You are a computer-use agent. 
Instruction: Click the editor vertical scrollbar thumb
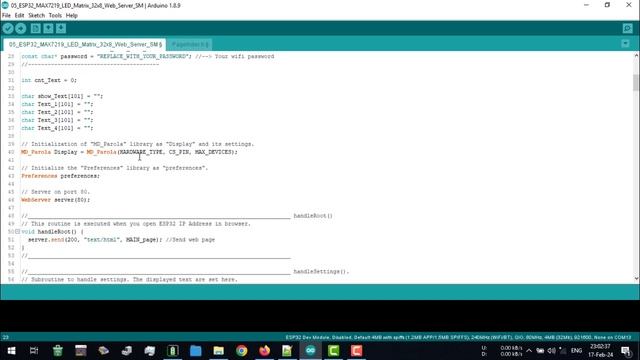636,82
